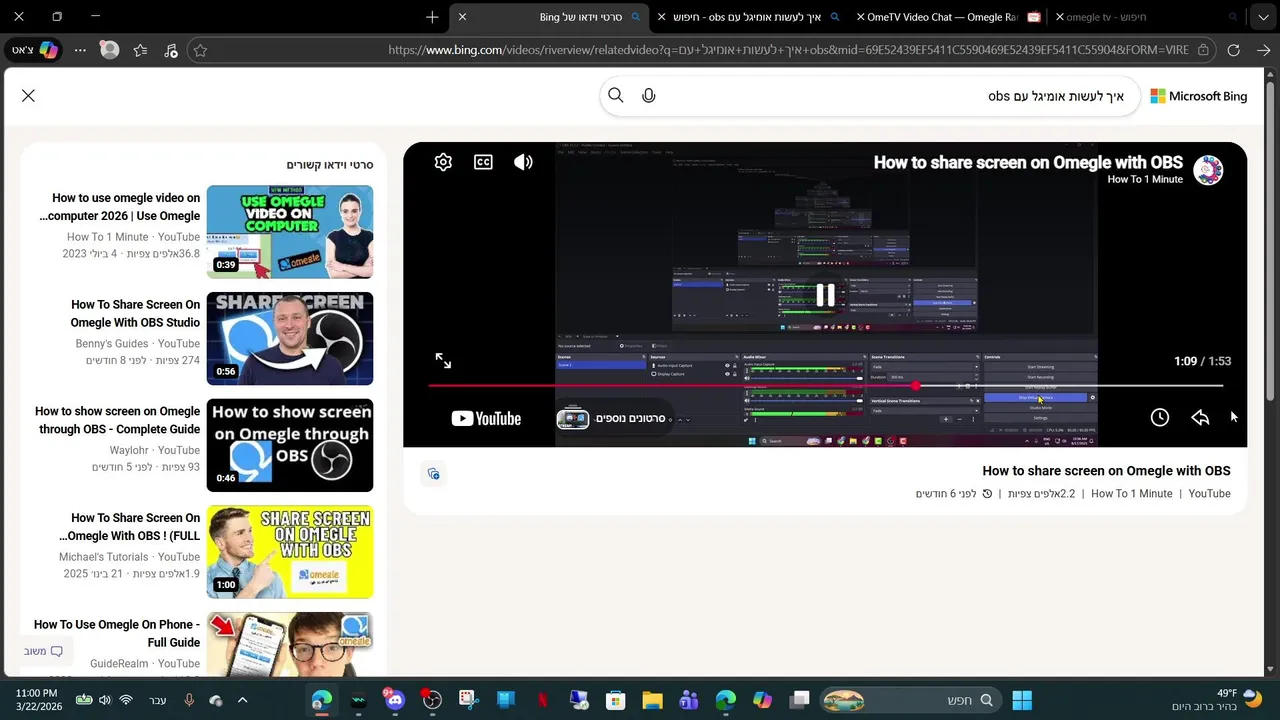Show hidden system tray icons
Viewport: 1280px width, 720px height.
coord(242,700)
